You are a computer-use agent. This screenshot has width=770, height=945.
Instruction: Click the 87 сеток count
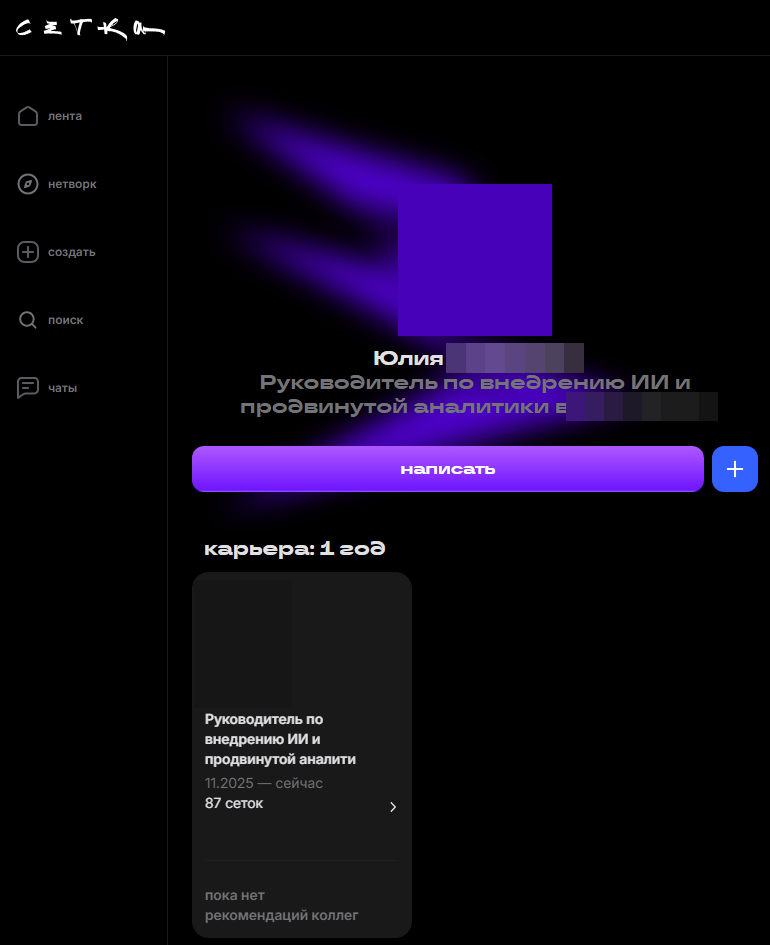point(234,803)
